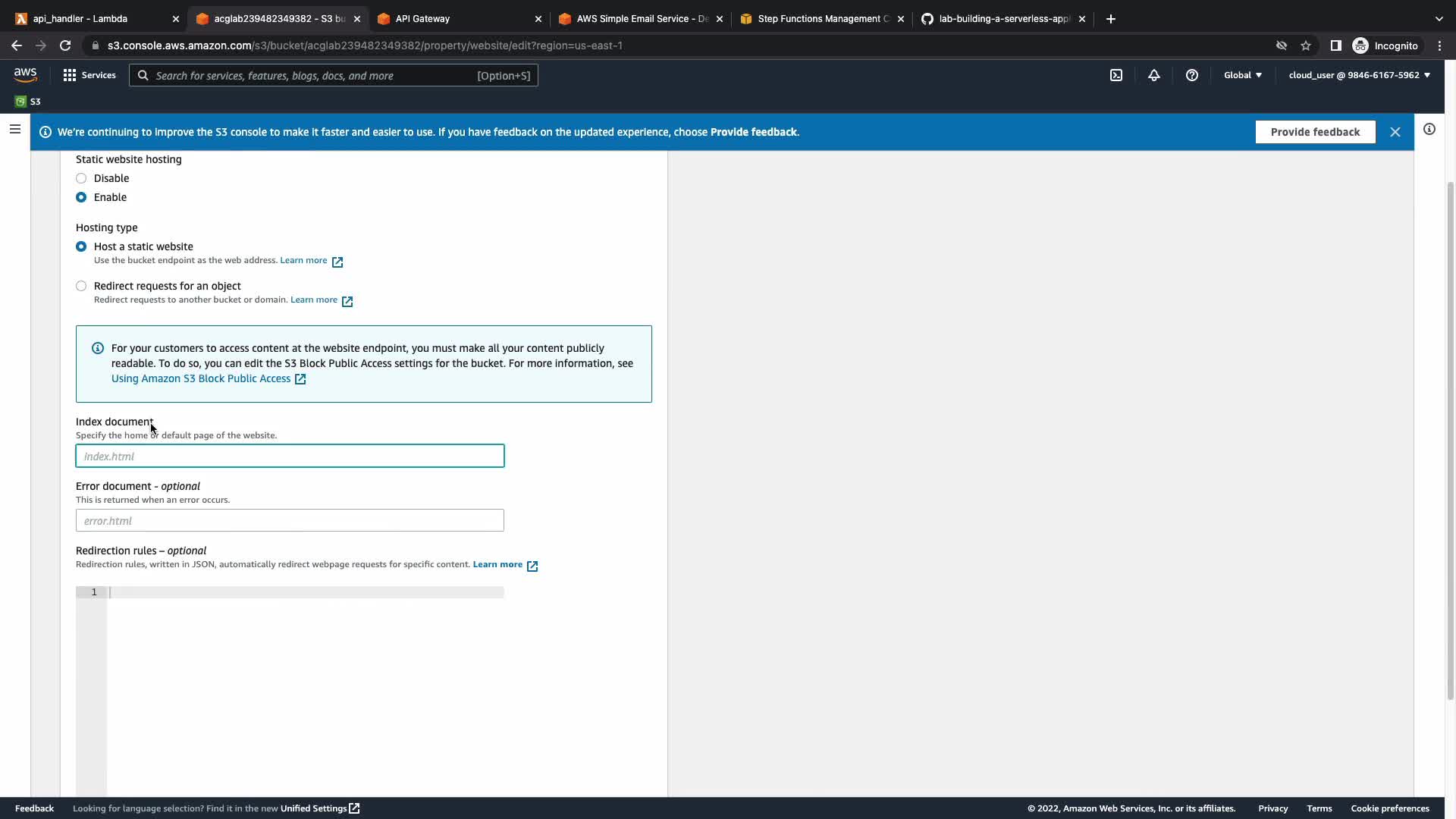Viewport: 1456px width, 819px height.
Task: Select Disable static website hosting
Action: [x=81, y=178]
